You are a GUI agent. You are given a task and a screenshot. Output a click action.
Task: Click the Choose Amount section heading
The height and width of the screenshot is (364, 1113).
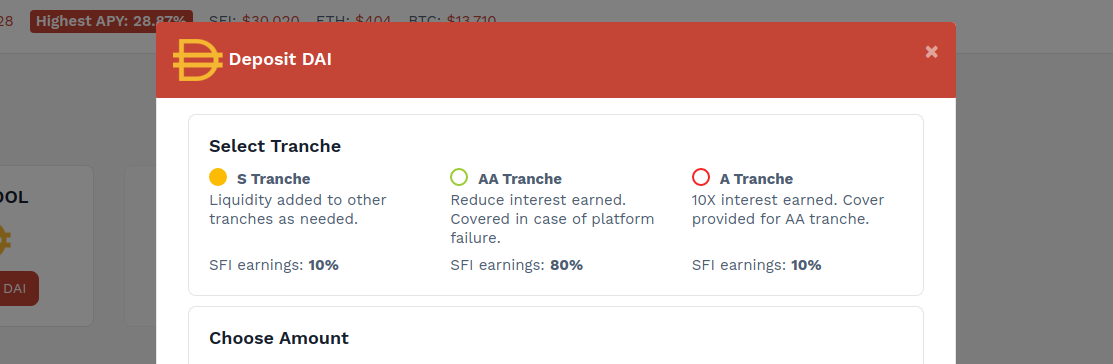(x=279, y=338)
